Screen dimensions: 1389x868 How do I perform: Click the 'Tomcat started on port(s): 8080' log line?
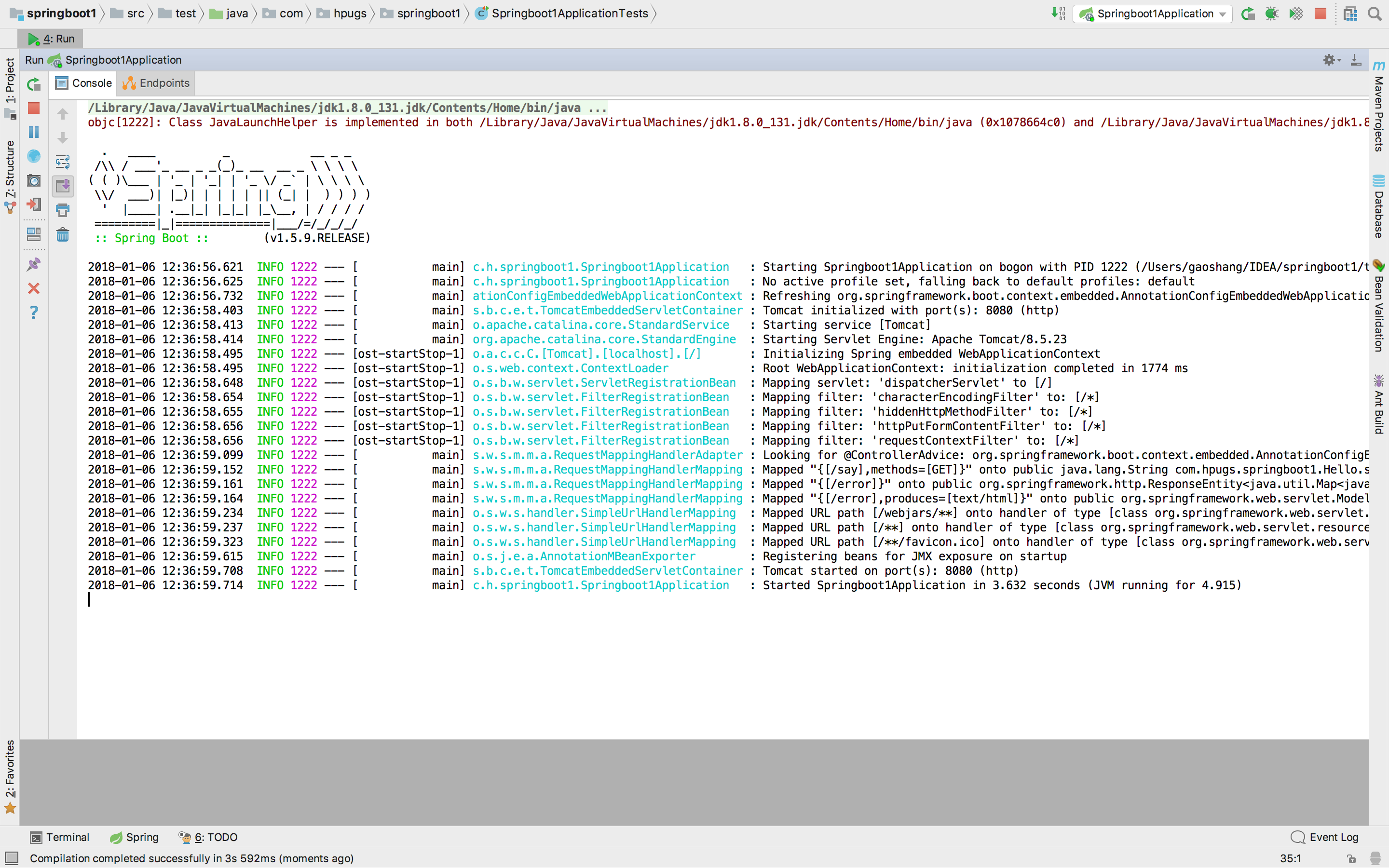(891, 570)
